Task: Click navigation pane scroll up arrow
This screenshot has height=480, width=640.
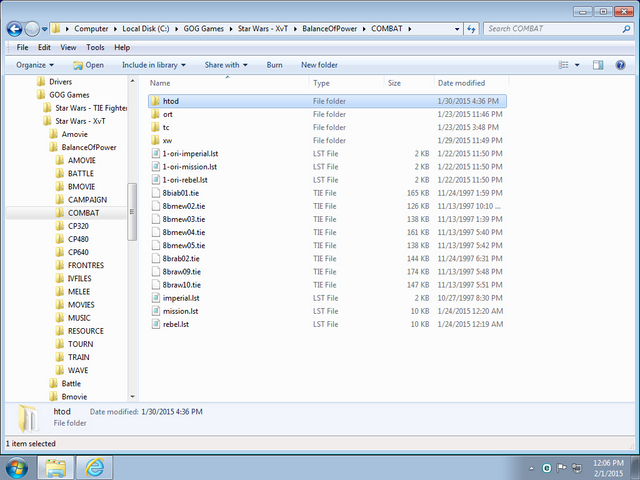Action: tap(133, 81)
